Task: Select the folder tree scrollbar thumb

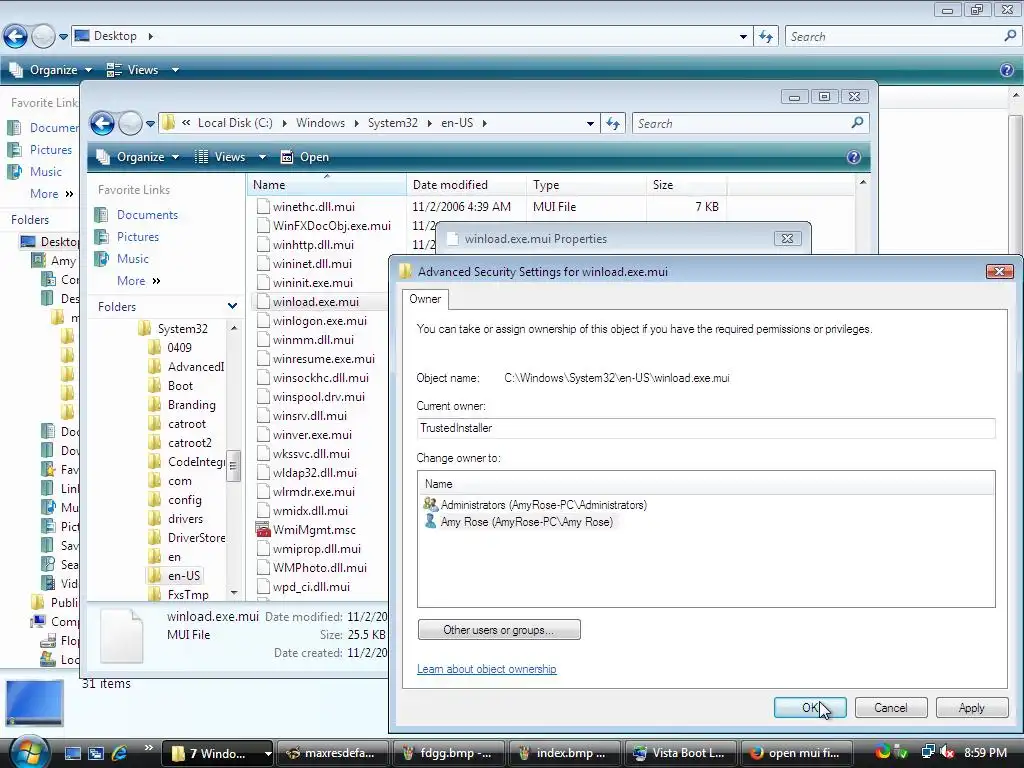Action: 233,466
